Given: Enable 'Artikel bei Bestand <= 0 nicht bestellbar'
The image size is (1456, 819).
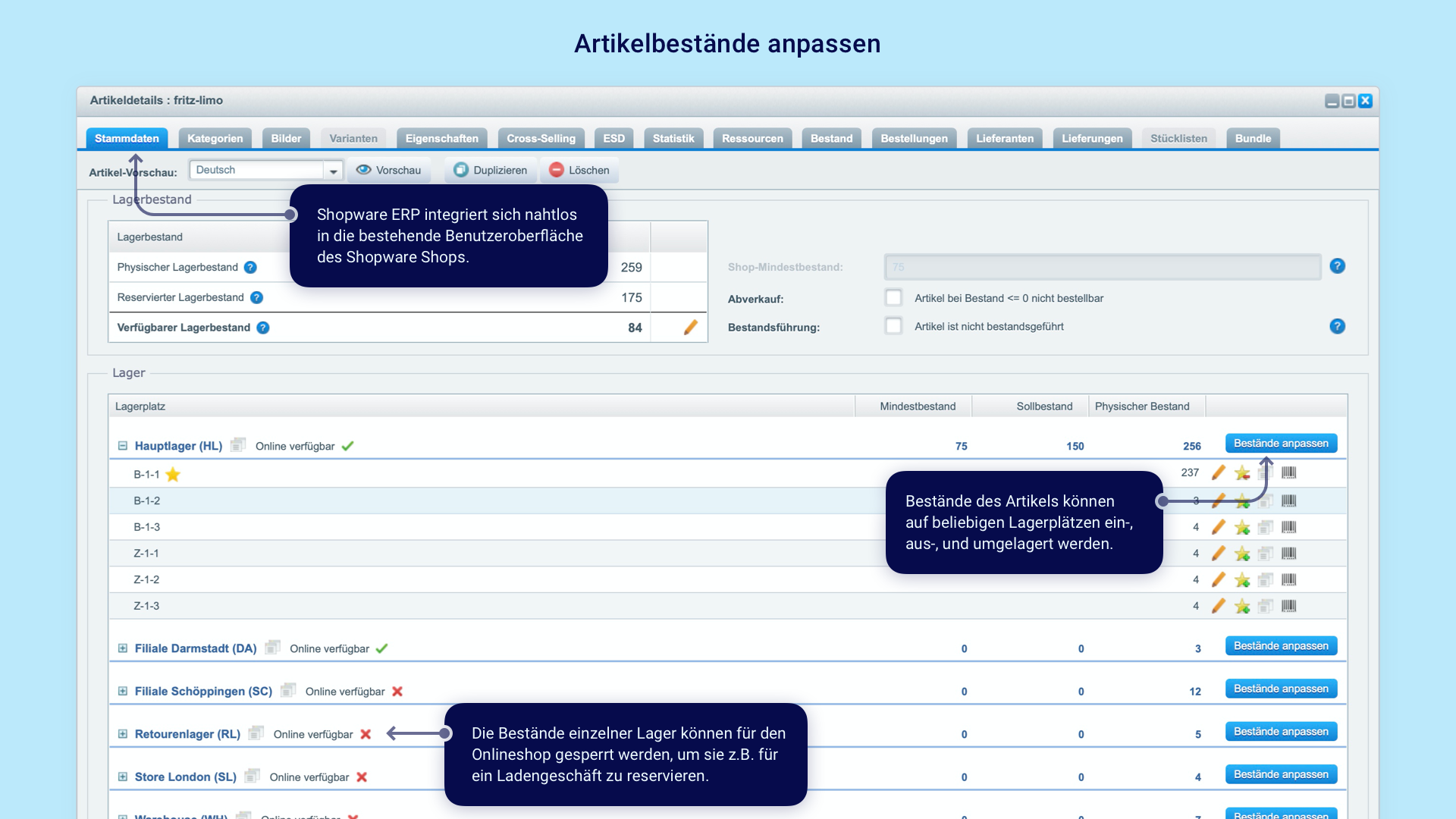Looking at the screenshot, I should (894, 297).
